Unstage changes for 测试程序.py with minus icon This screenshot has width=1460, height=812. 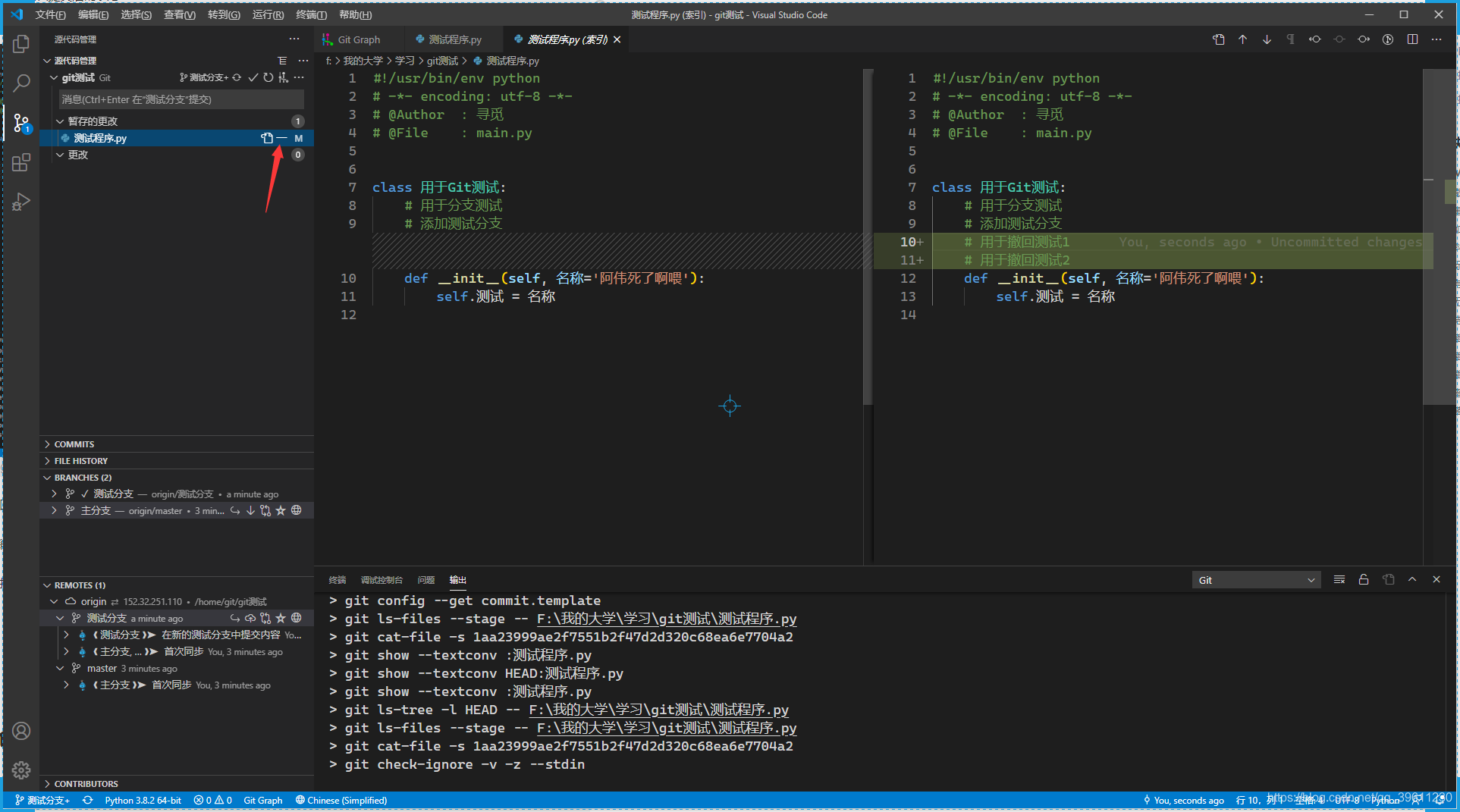(x=281, y=138)
